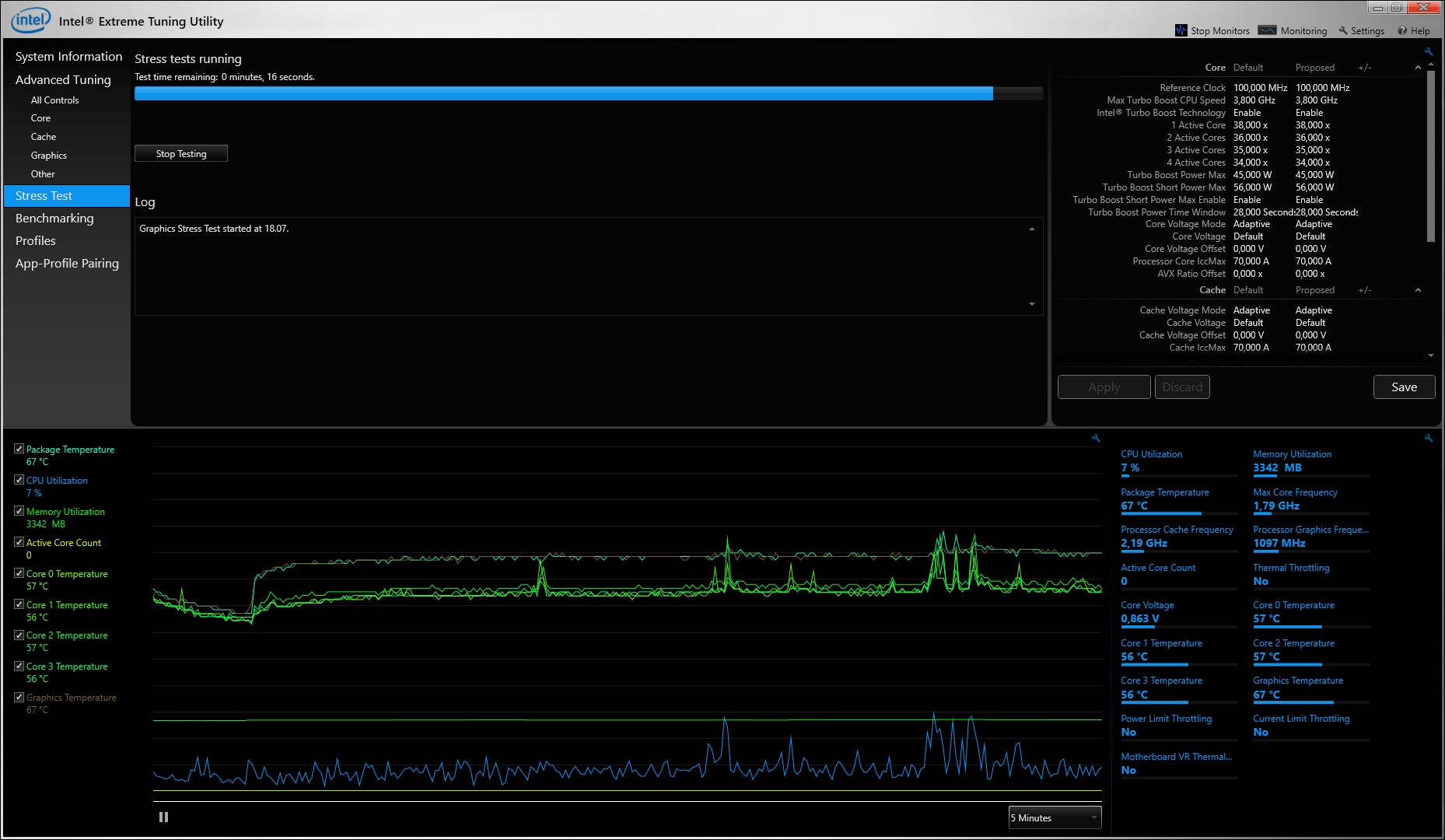The height and width of the screenshot is (840, 1445).
Task: Open wrench settings above monitor values panel
Action: (1429, 438)
